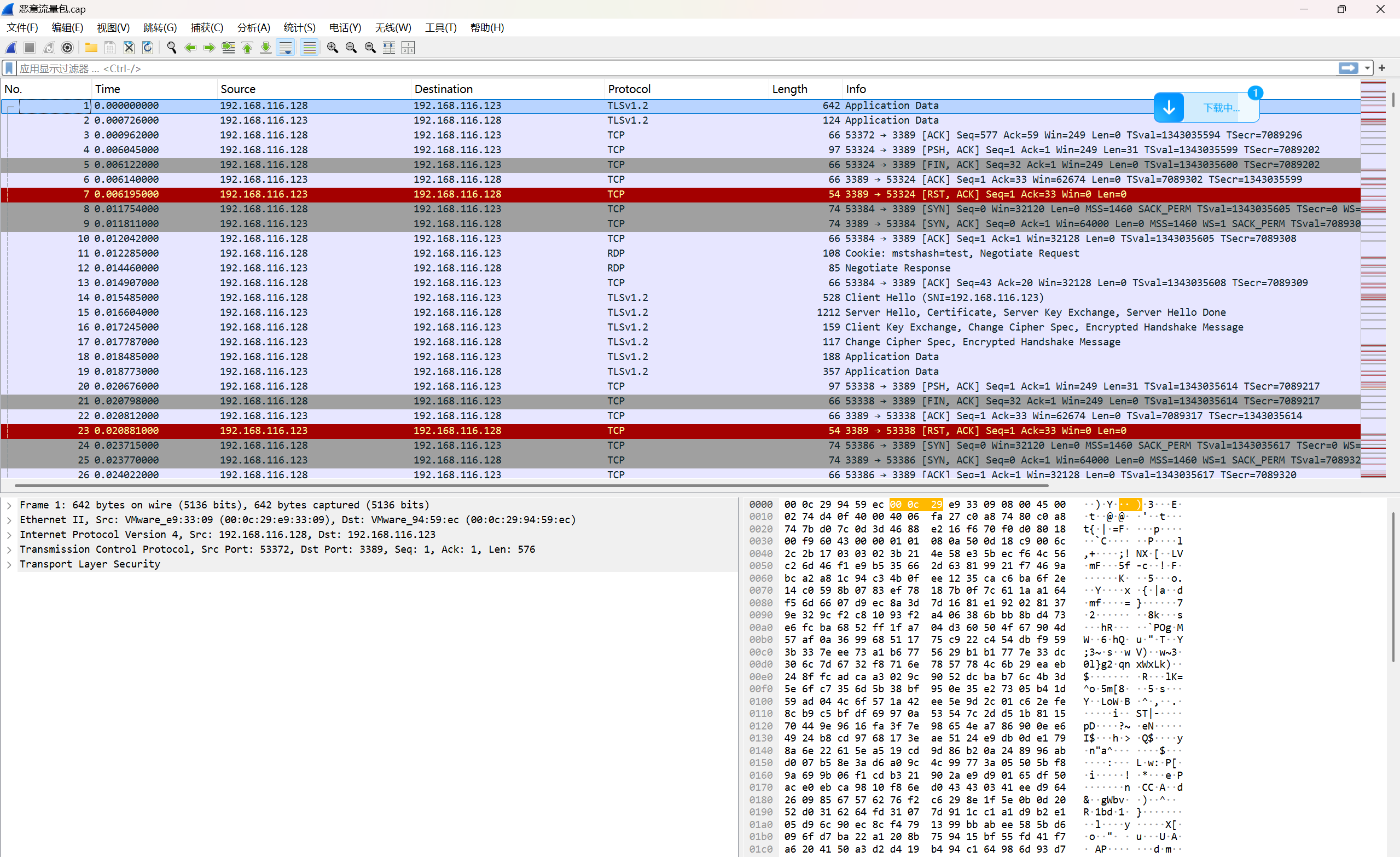Reset text to normal size icon

pyautogui.click(x=370, y=48)
